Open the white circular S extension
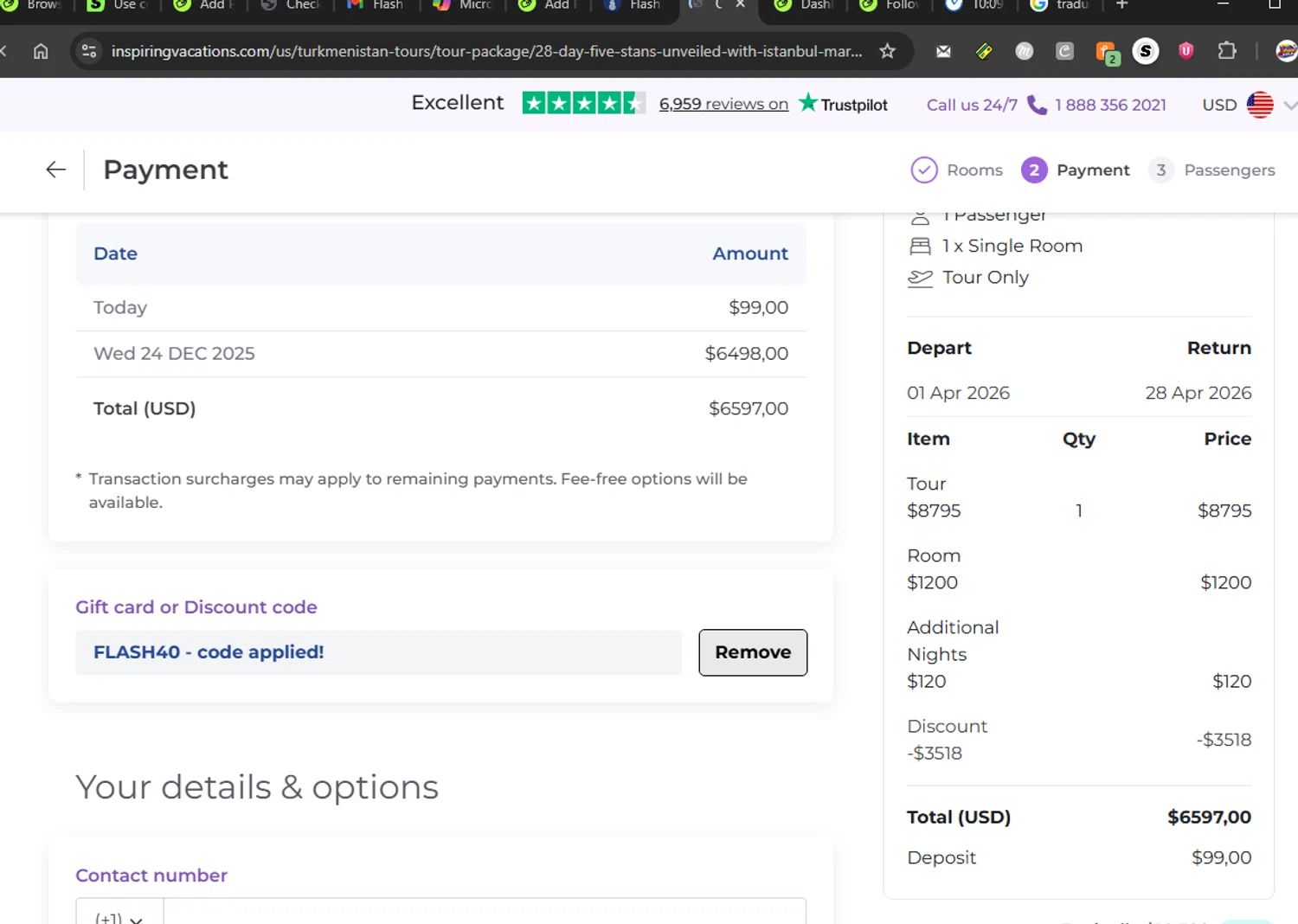Viewport: 1298px width, 924px height. (1146, 52)
